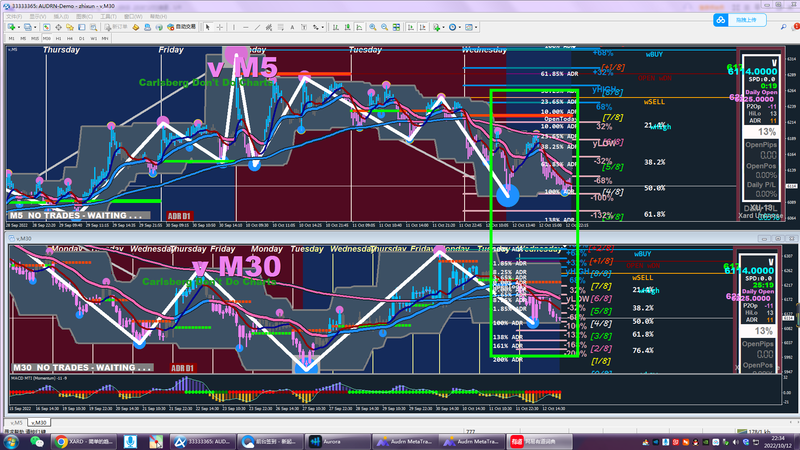This screenshot has height=450, width=800.
Task: Select the crosshair tool
Action: tap(220, 27)
